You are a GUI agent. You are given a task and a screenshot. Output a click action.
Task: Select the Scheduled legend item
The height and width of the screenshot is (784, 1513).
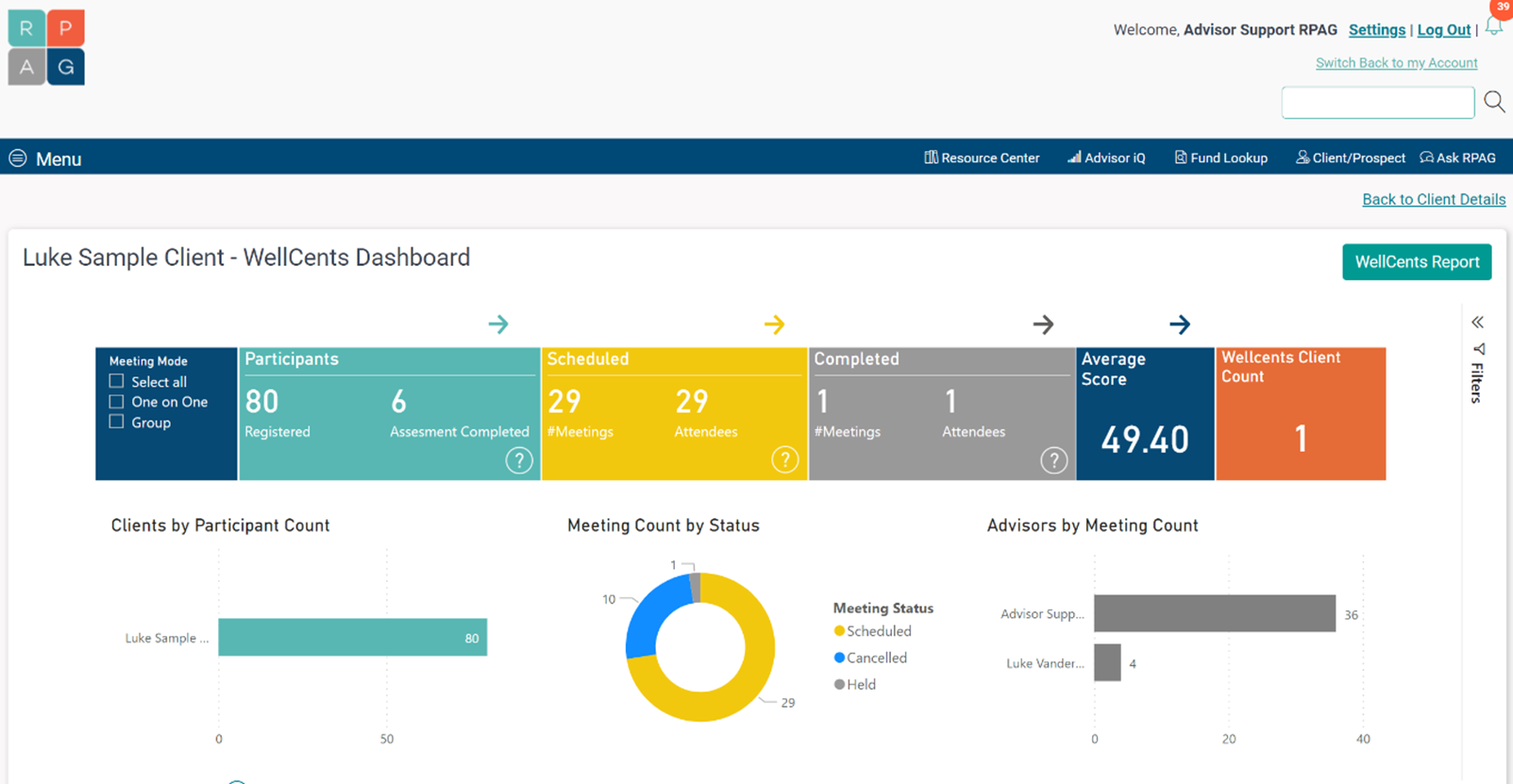tap(872, 631)
